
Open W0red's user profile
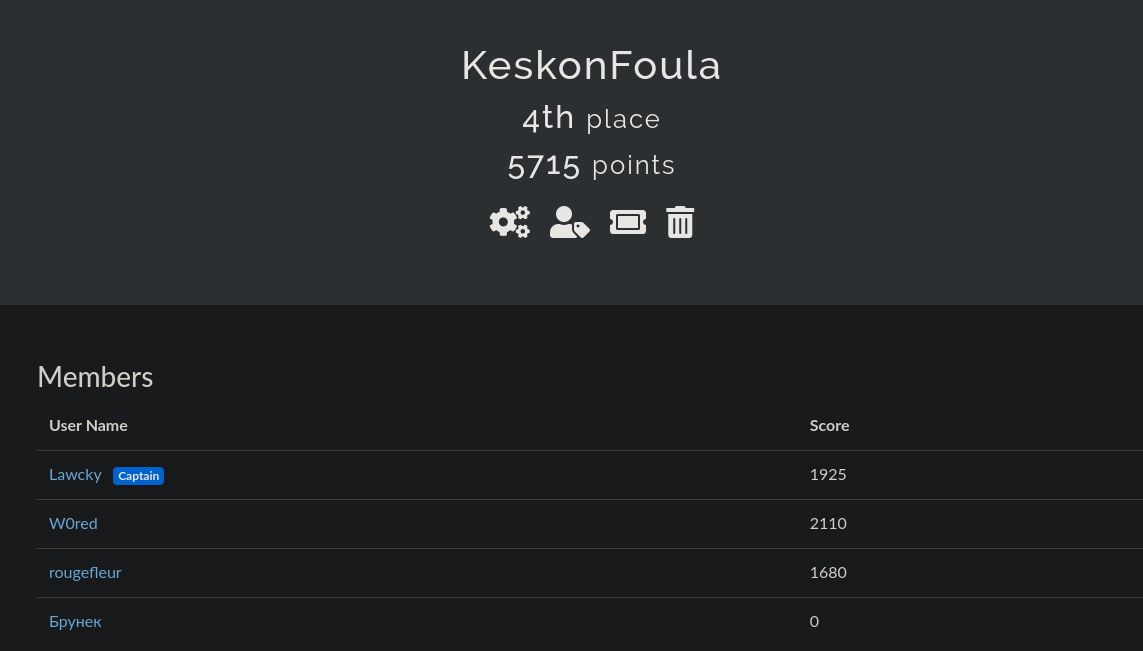tap(73, 523)
